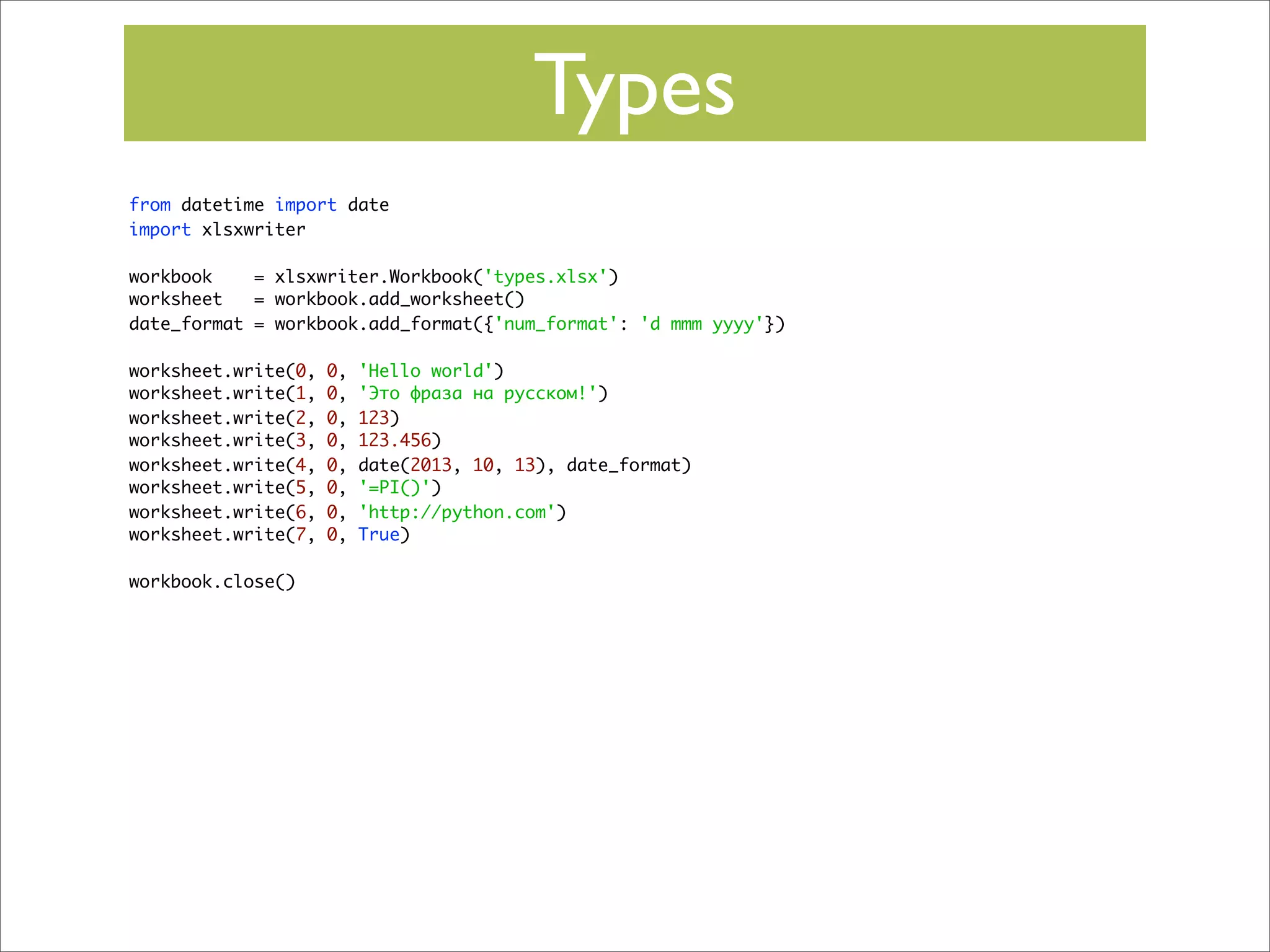Click the string 'http://python.com'

(x=457, y=512)
